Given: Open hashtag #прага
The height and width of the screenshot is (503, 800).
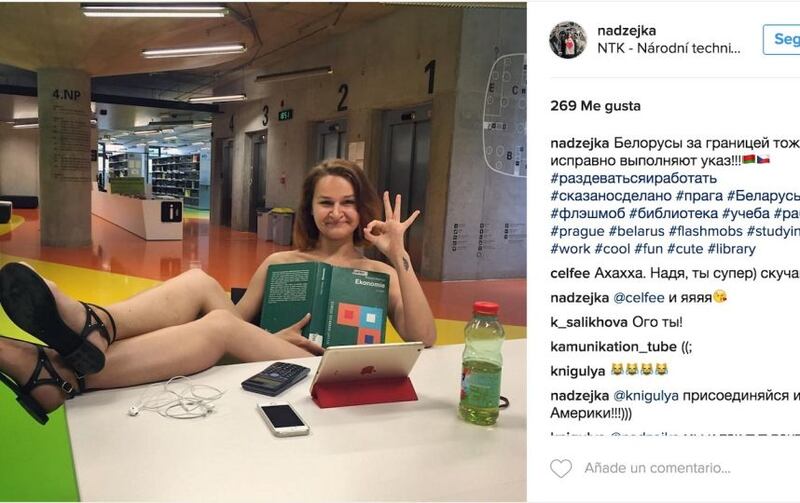Looking at the screenshot, I should coord(699,195).
